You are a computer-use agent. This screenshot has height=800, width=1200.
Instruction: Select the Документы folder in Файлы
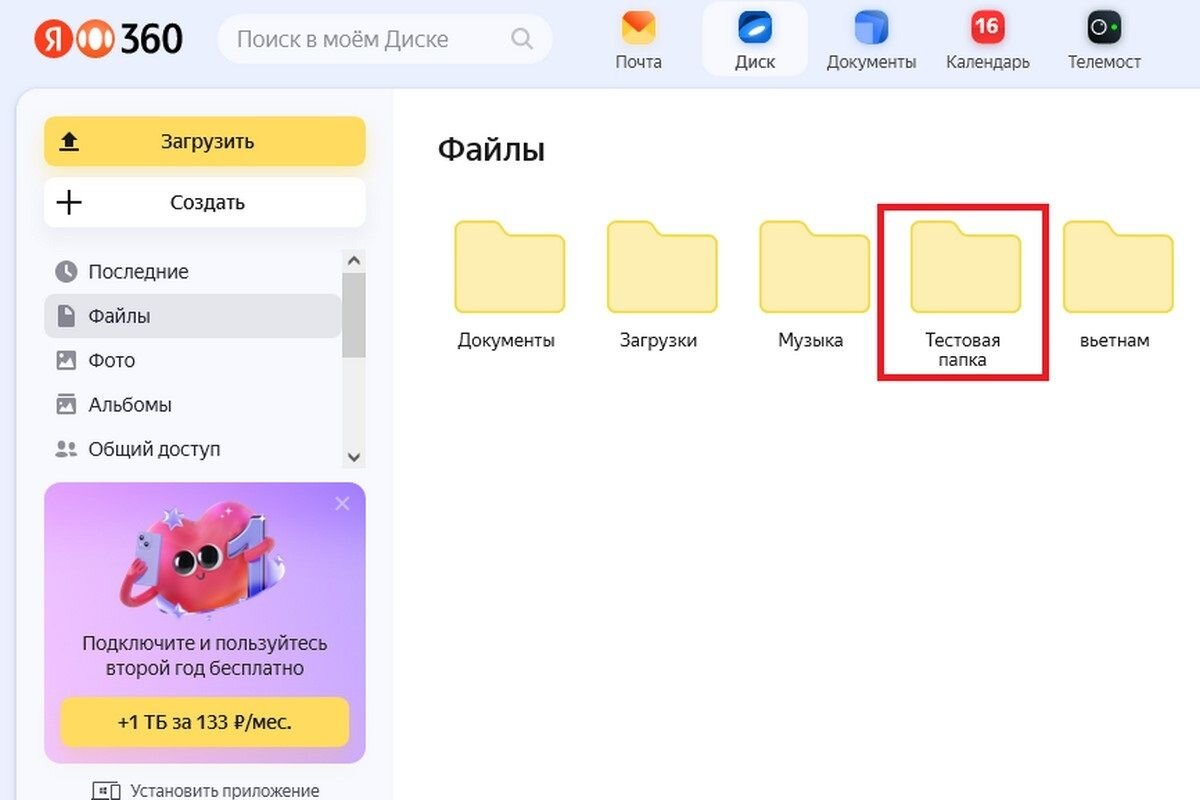click(x=508, y=285)
